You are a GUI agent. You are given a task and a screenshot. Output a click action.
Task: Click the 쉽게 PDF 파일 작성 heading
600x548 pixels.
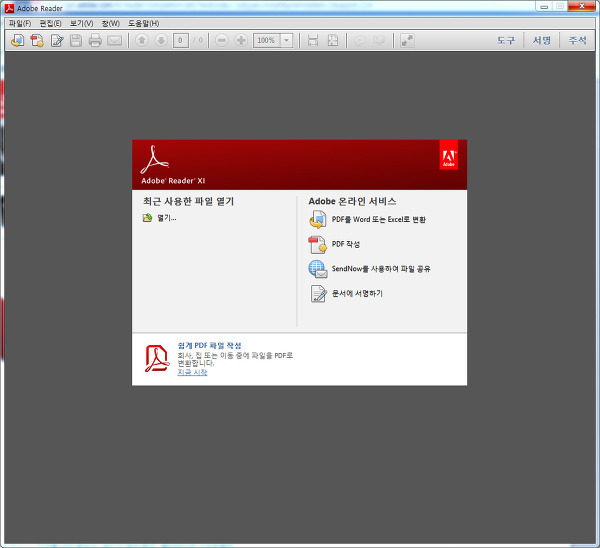pyautogui.click(x=209, y=345)
